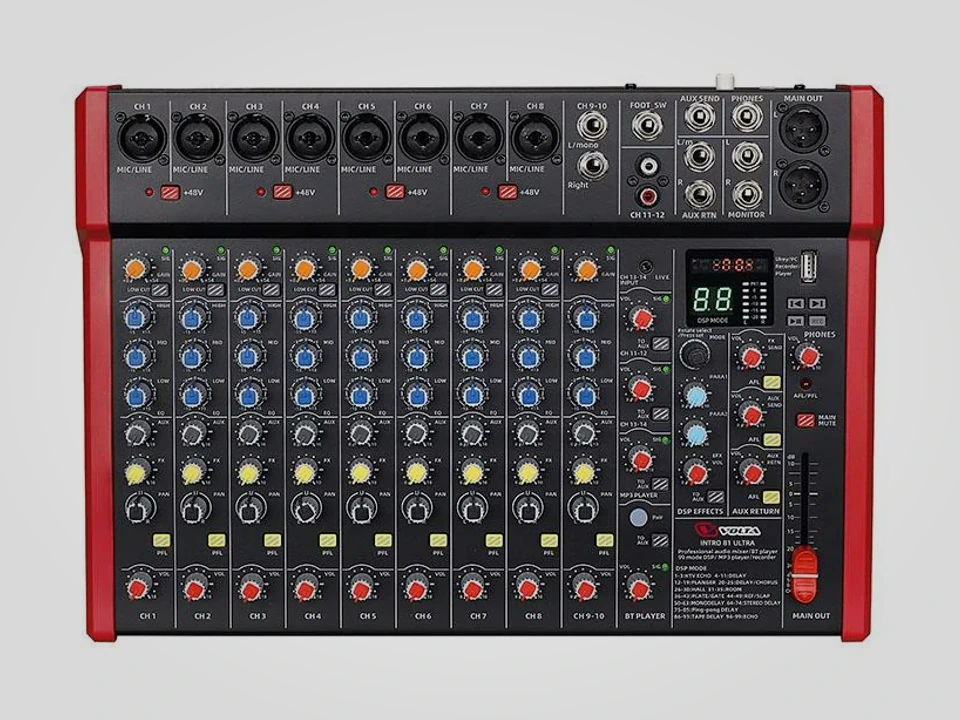960x720 pixels.
Task: Toggle +48V phantom power for CH 3-4
Action: (x=283, y=192)
